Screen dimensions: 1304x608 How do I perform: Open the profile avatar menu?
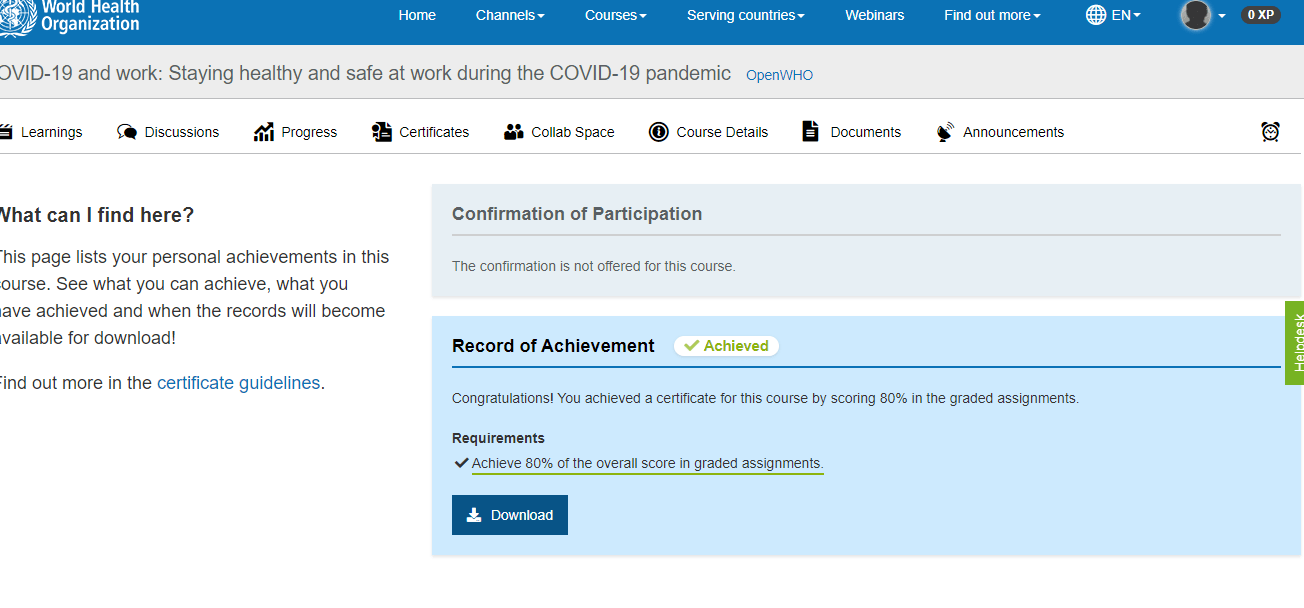point(1196,15)
